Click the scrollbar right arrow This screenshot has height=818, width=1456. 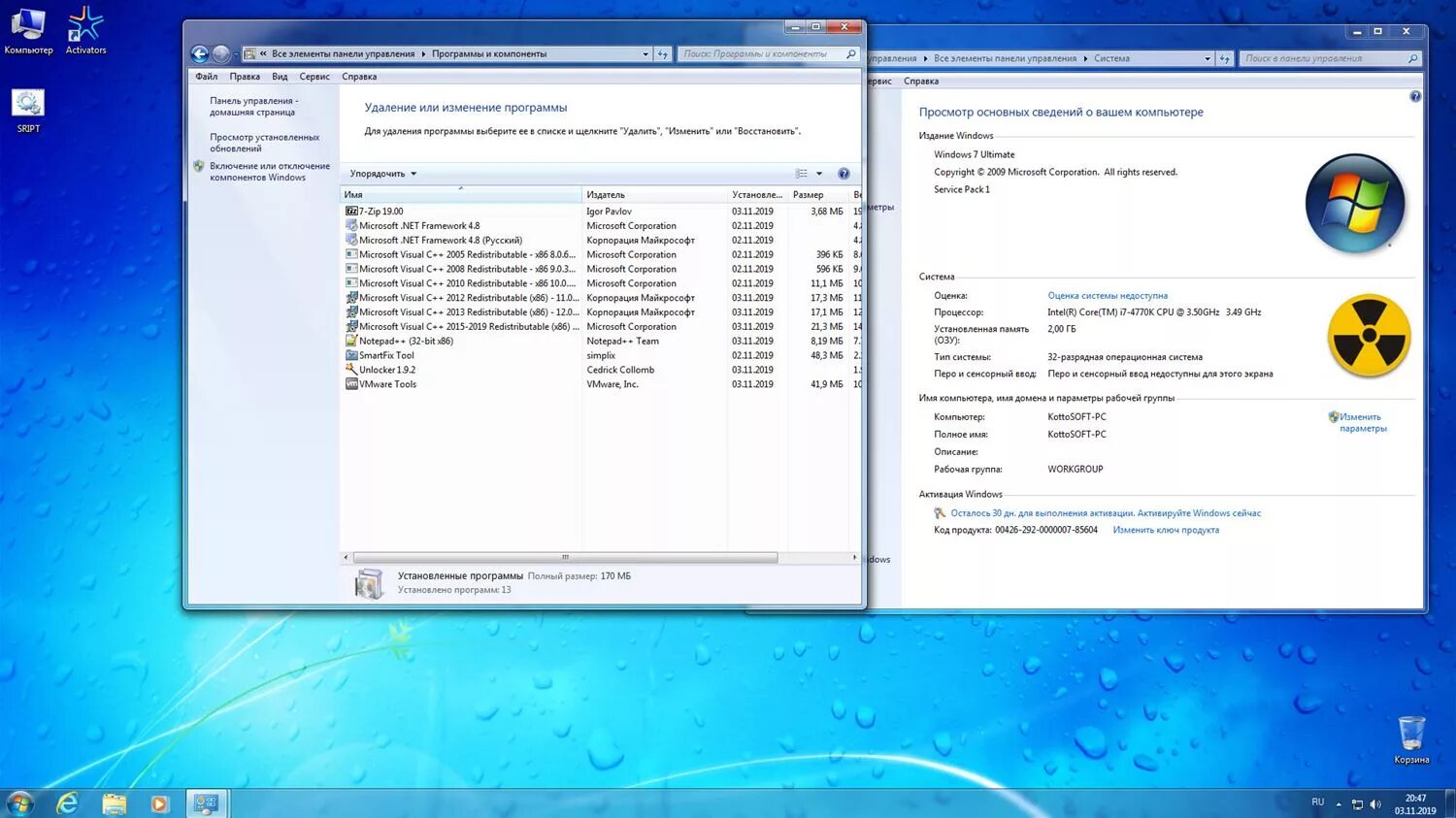click(854, 558)
